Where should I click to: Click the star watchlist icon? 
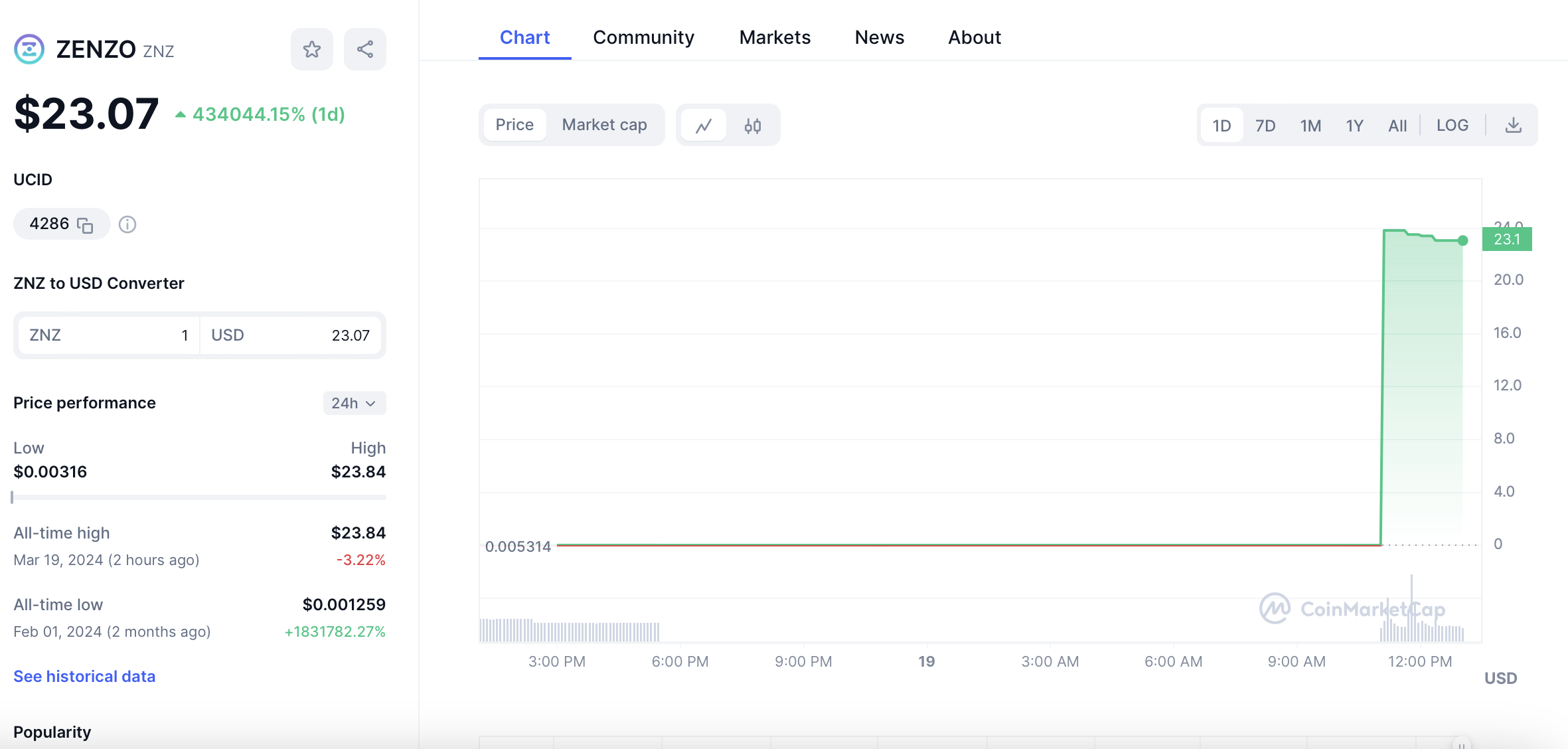pos(311,49)
